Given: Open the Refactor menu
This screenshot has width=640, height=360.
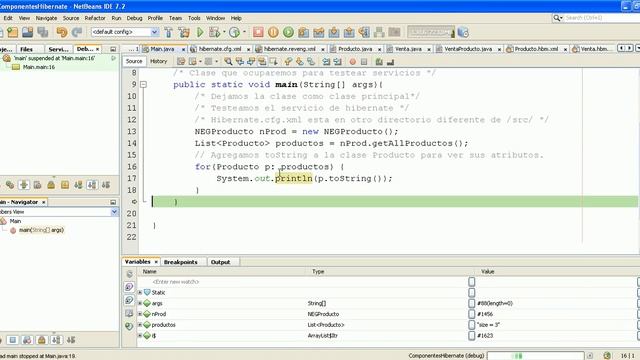Looking at the screenshot, I should [x=95, y=18].
